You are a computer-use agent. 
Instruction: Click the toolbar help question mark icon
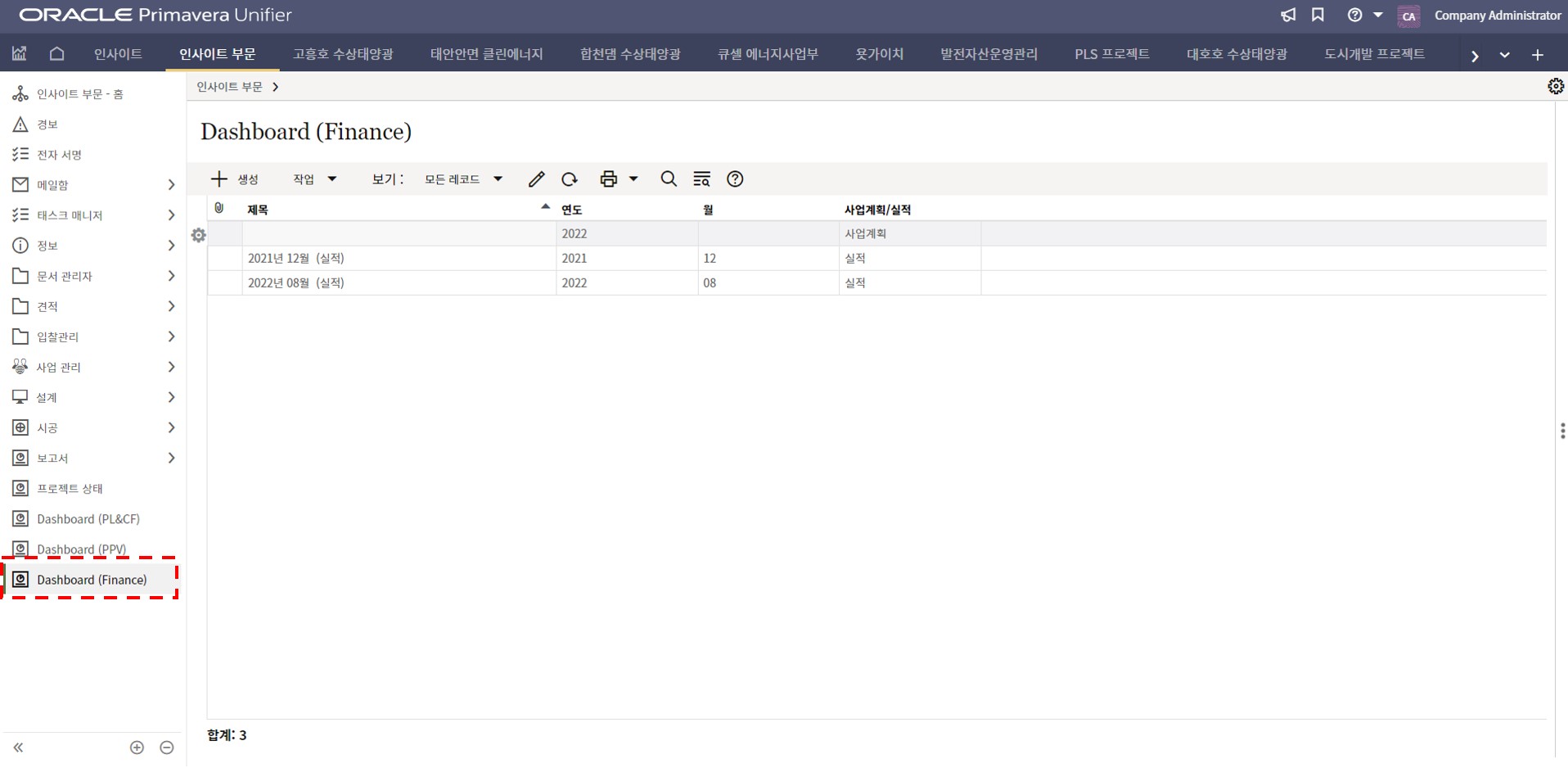click(735, 179)
